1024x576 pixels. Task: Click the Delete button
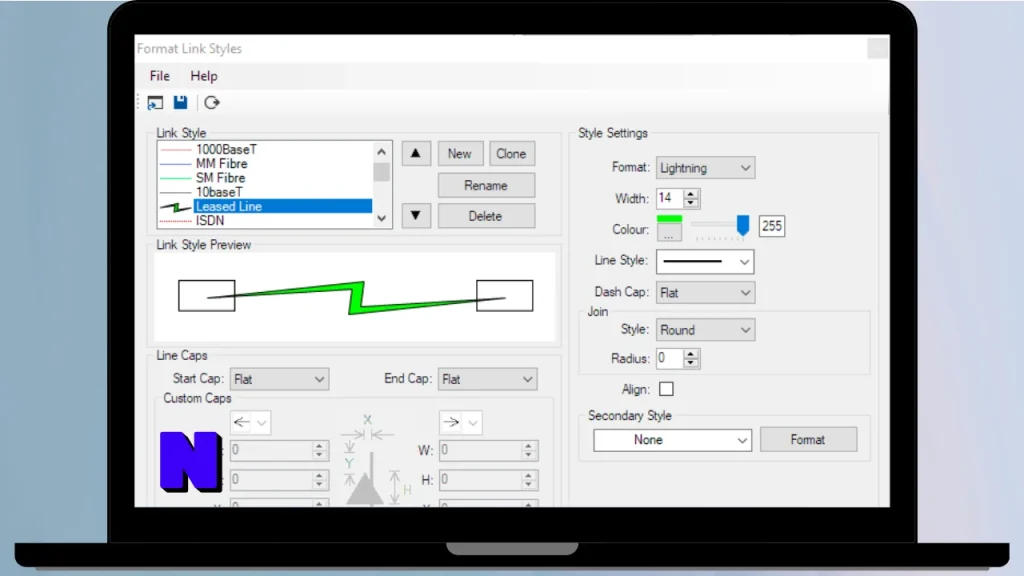pos(486,216)
